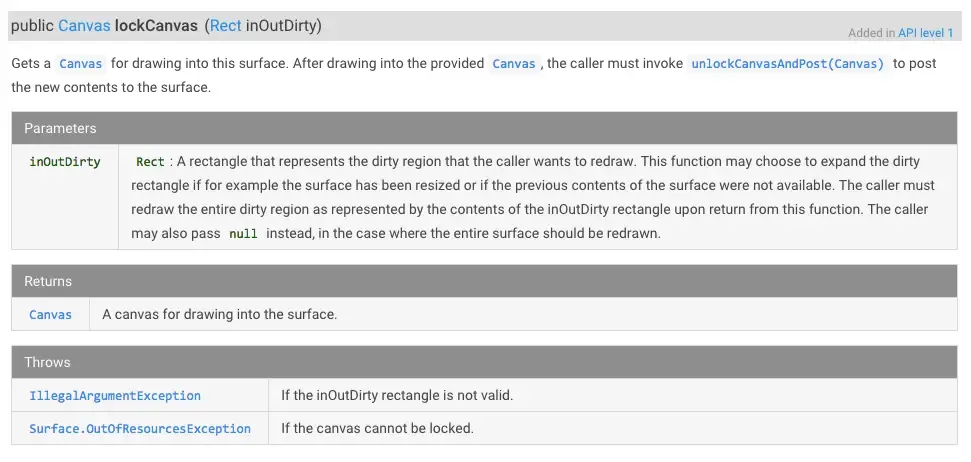
Task: Click the "A canvas for drawing into the surface" text
Action: click(x=219, y=314)
